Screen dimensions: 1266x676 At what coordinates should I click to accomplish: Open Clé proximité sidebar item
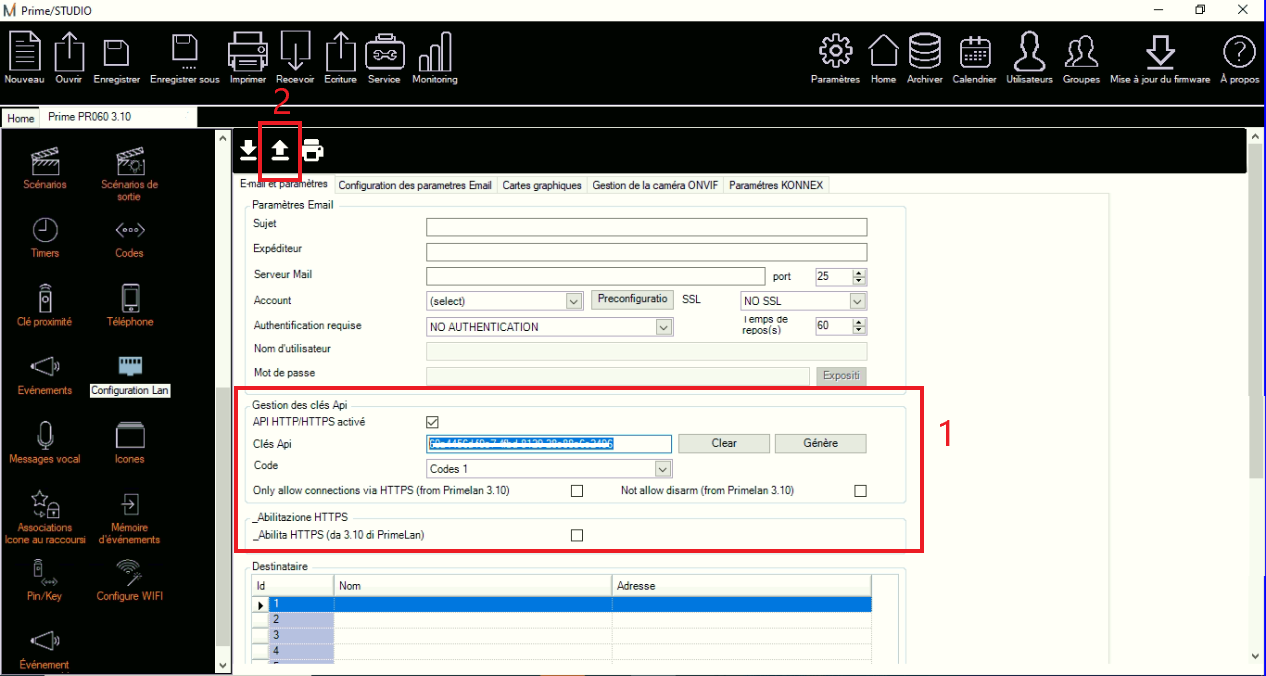click(x=45, y=304)
